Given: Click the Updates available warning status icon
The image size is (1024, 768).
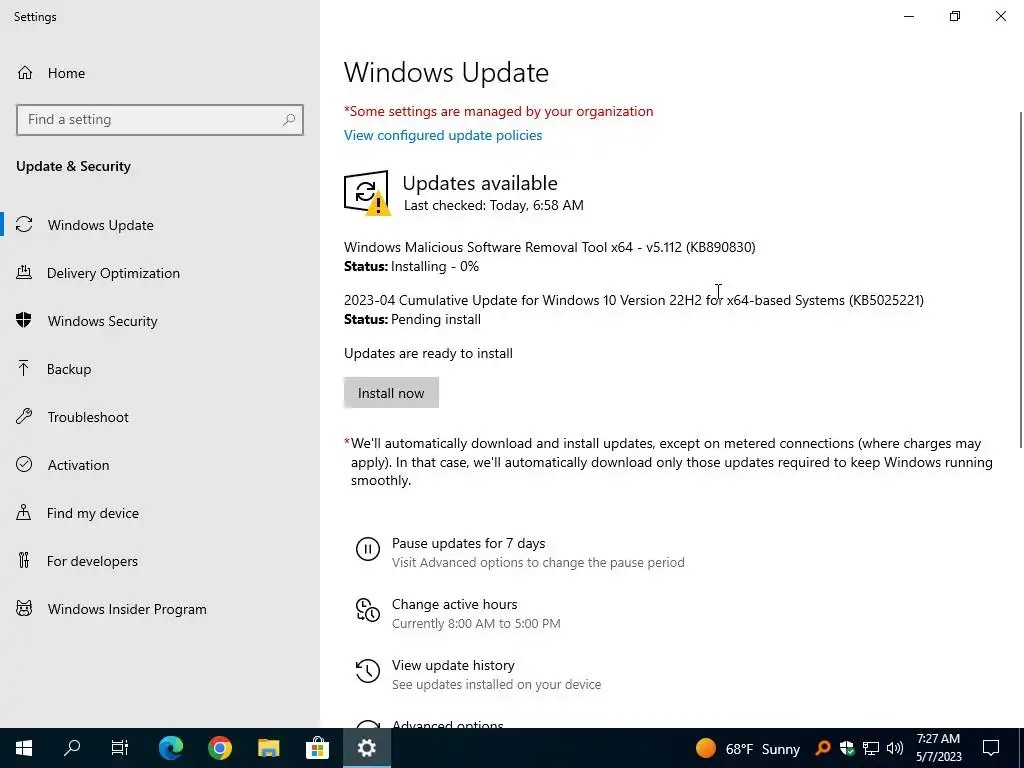Looking at the screenshot, I should click(367, 193).
